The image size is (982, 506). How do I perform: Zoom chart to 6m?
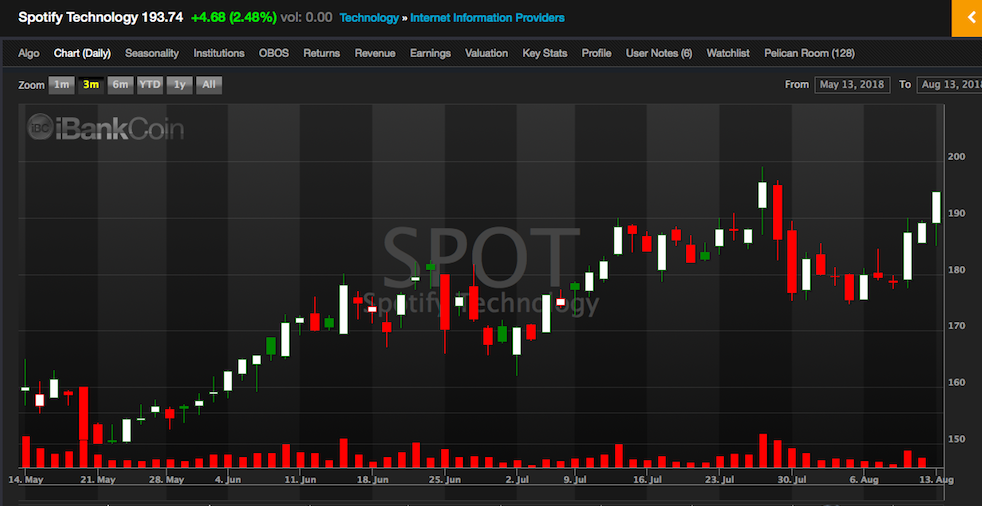(x=120, y=85)
